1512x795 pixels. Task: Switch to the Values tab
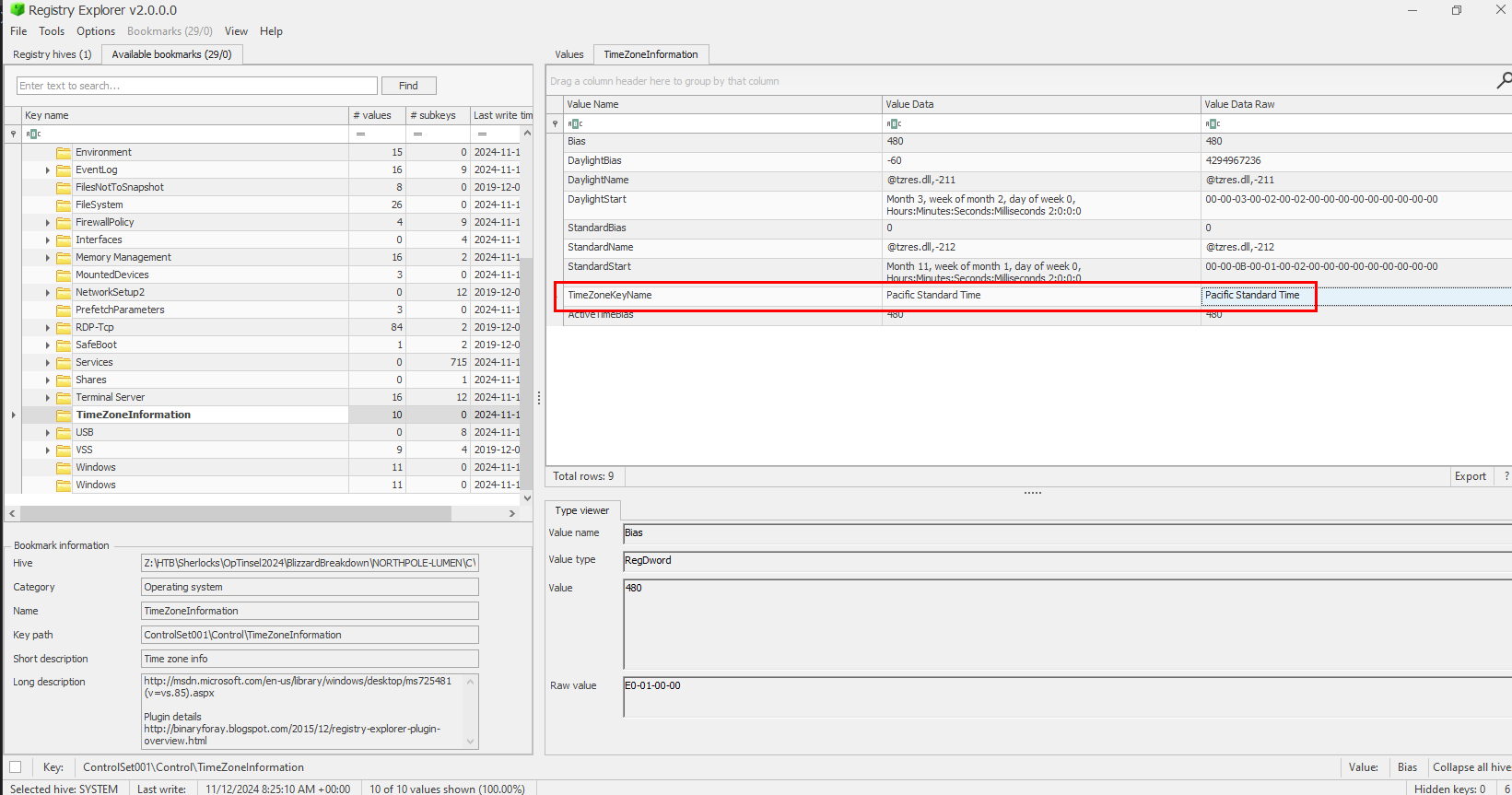pyautogui.click(x=568, y=54)
